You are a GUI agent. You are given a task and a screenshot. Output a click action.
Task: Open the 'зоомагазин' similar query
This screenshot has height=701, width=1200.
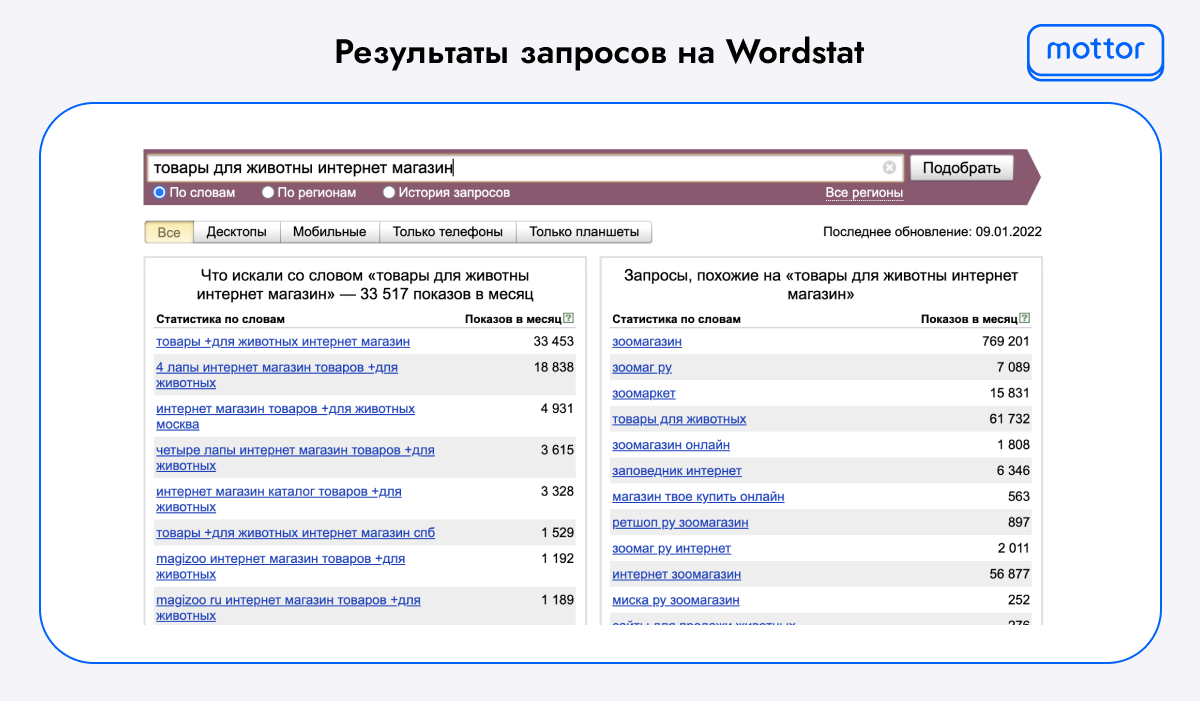647,342
